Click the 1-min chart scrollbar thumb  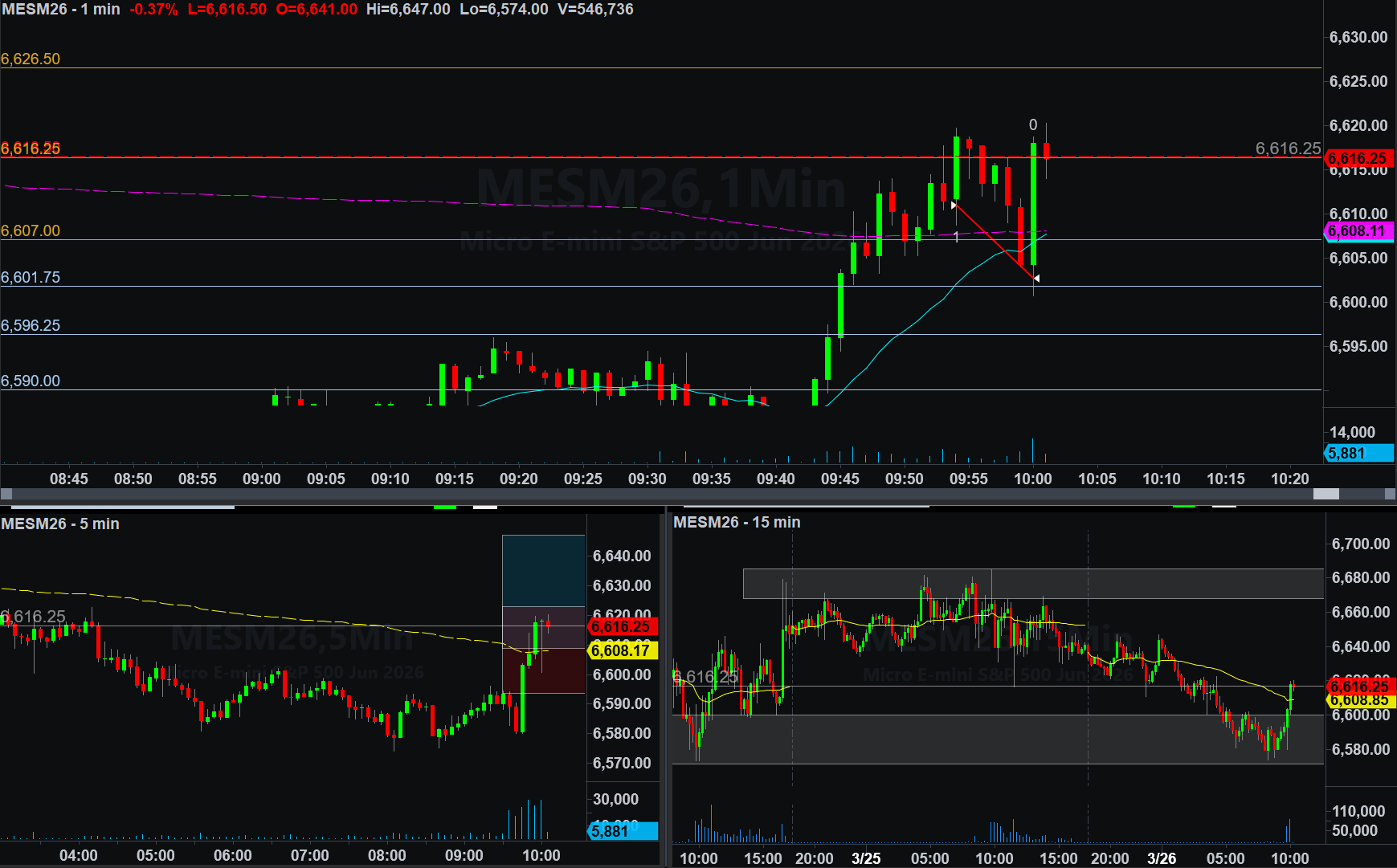pos(1326,494)
